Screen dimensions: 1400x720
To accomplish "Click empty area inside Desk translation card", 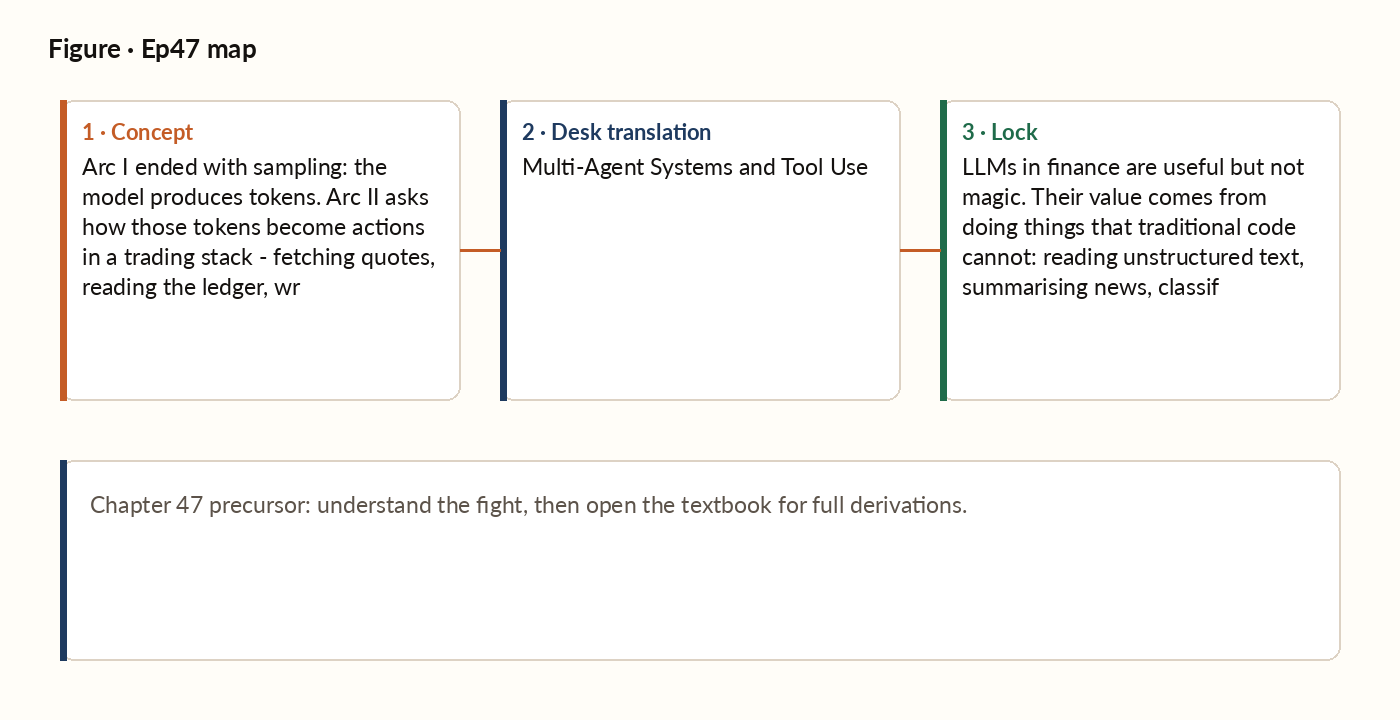I will coord(700,290).
